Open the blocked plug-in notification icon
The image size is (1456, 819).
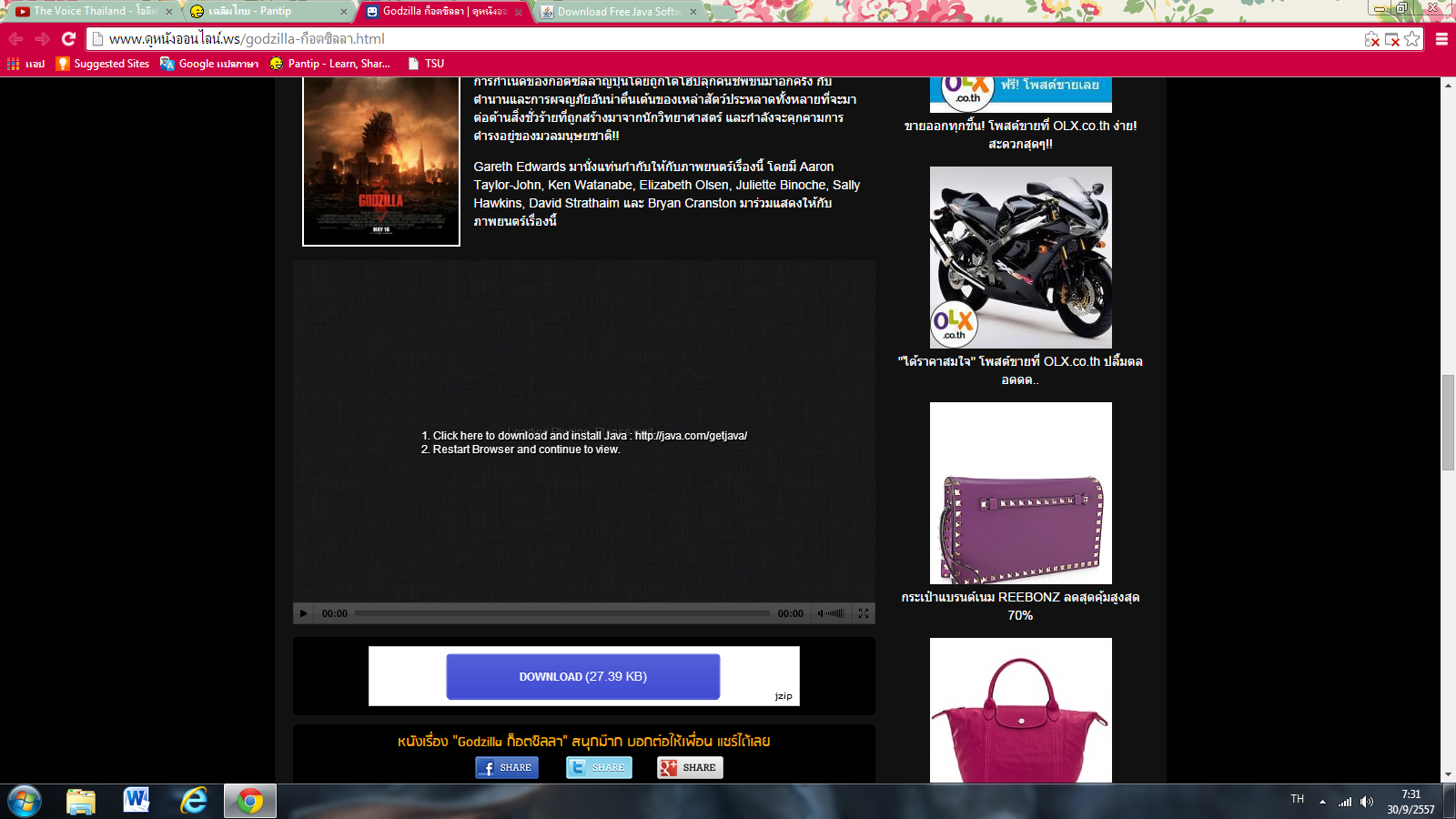1371,39
